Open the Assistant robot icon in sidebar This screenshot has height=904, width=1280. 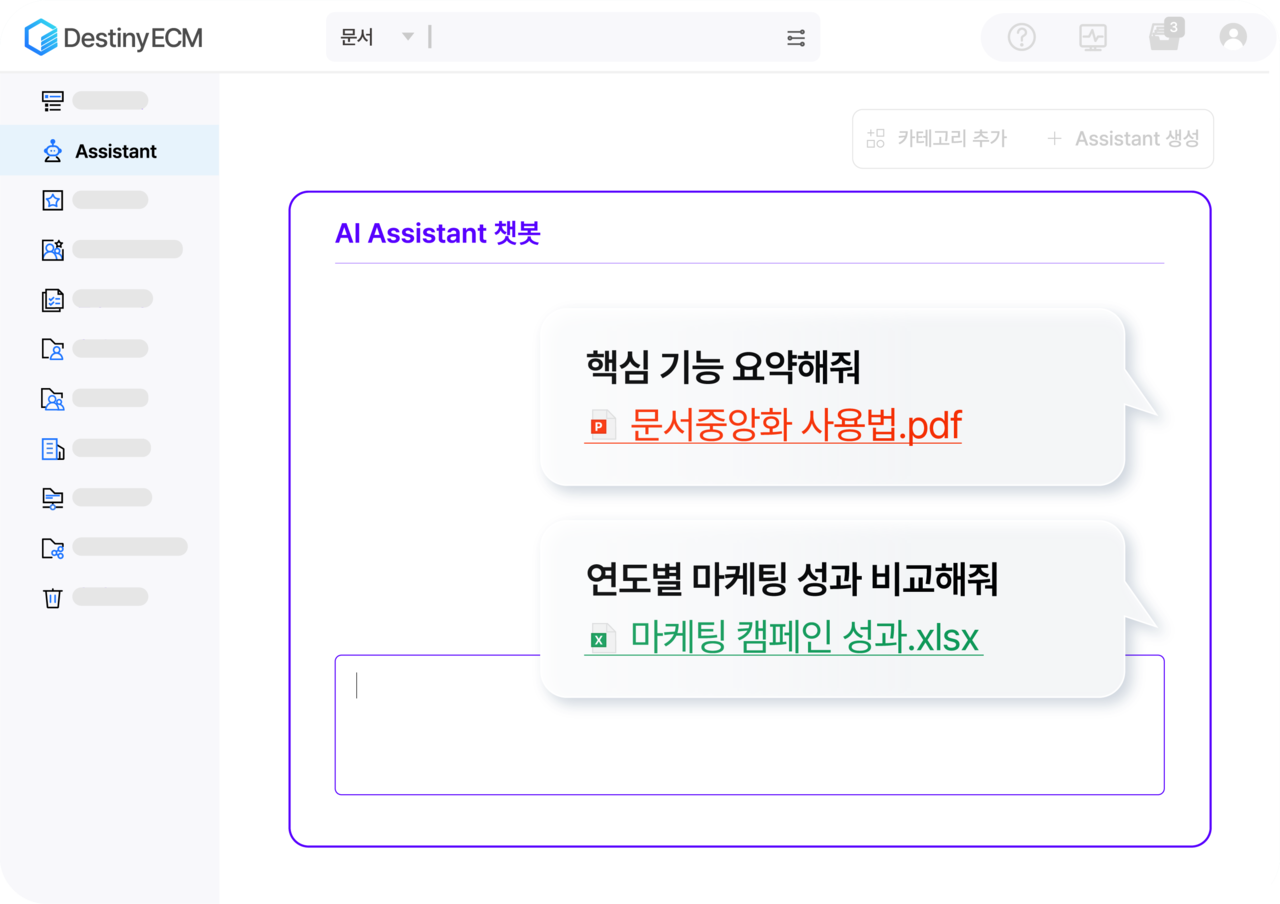tap(52, 151)
